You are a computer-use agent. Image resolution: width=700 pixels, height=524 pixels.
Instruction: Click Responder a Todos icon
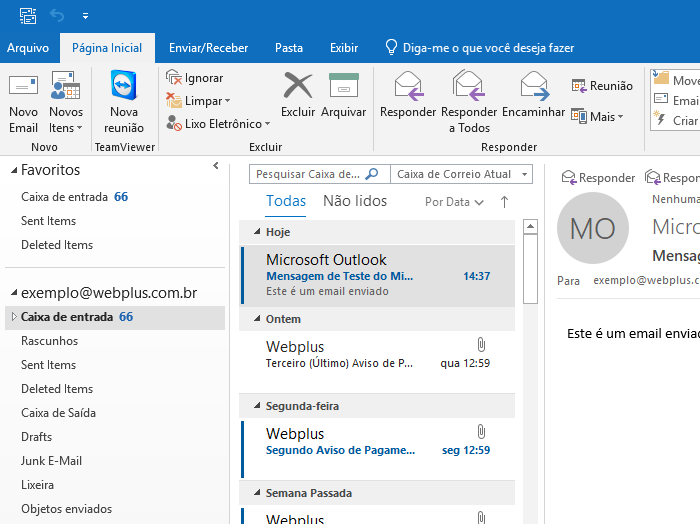click(x=469, y=85)
